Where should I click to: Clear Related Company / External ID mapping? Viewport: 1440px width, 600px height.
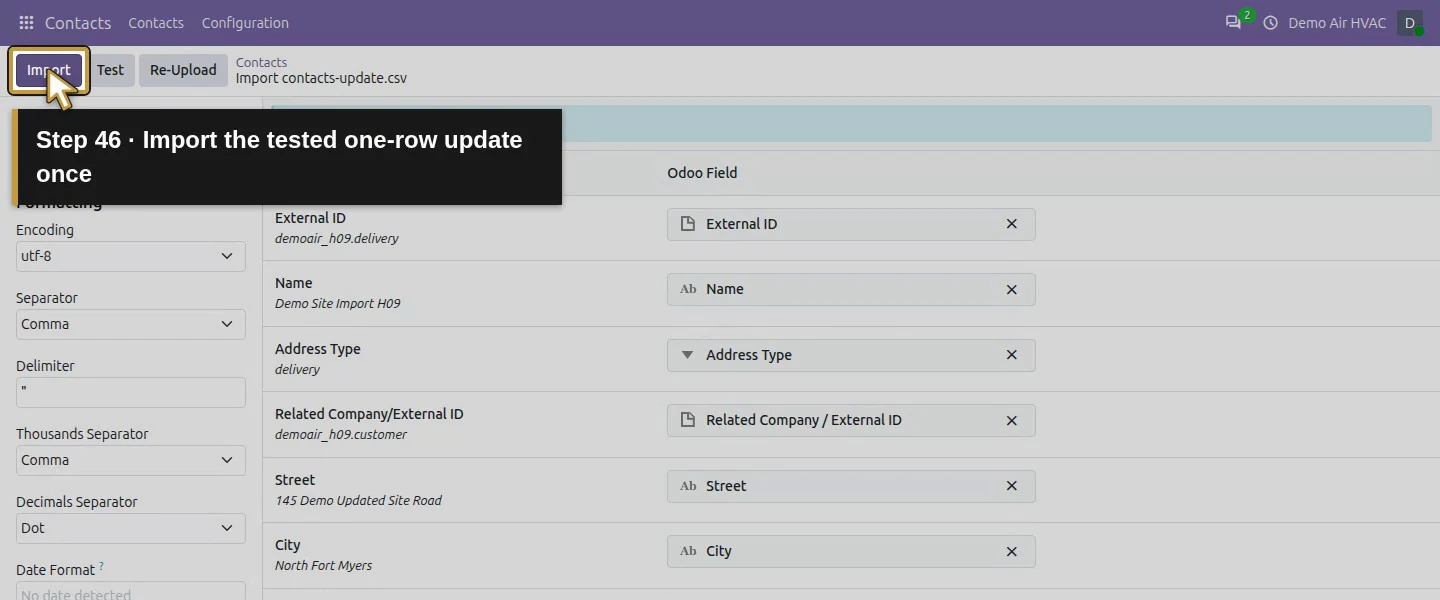[x=1011, y=420]
